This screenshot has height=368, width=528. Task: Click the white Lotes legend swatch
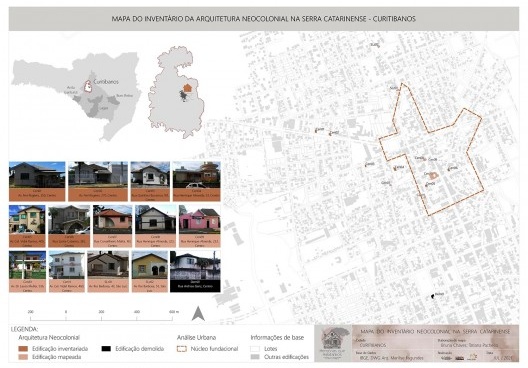[255, 349]
